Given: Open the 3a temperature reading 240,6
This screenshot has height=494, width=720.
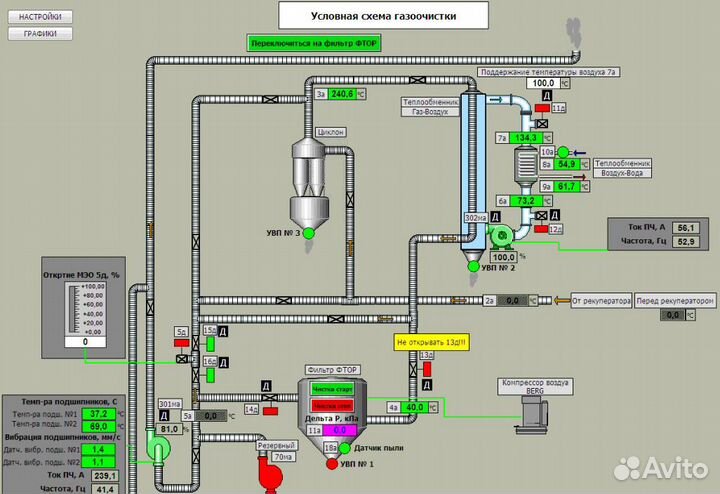Looking at the screenshot, I should pyautogui.click(x=343, y=93).
